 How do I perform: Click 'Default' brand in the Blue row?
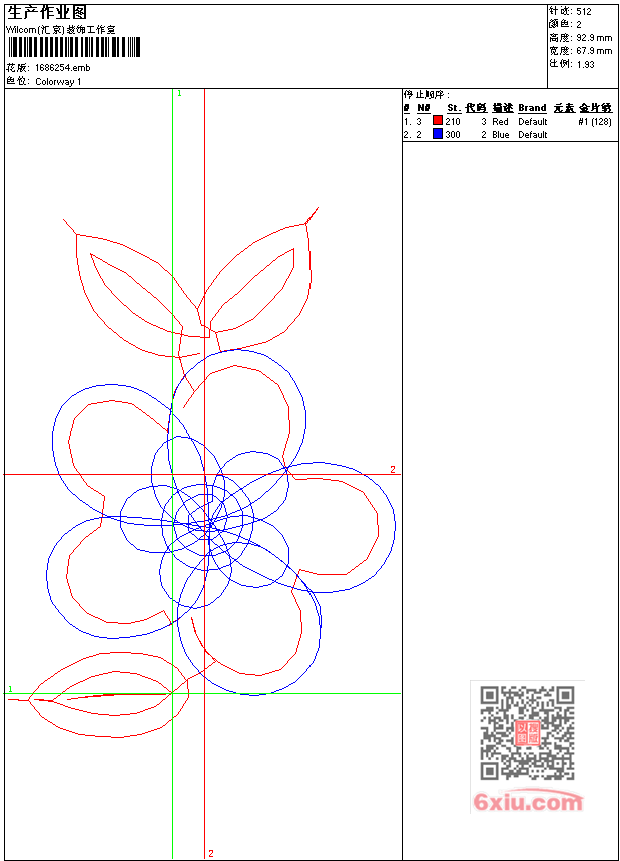(533, 135)
